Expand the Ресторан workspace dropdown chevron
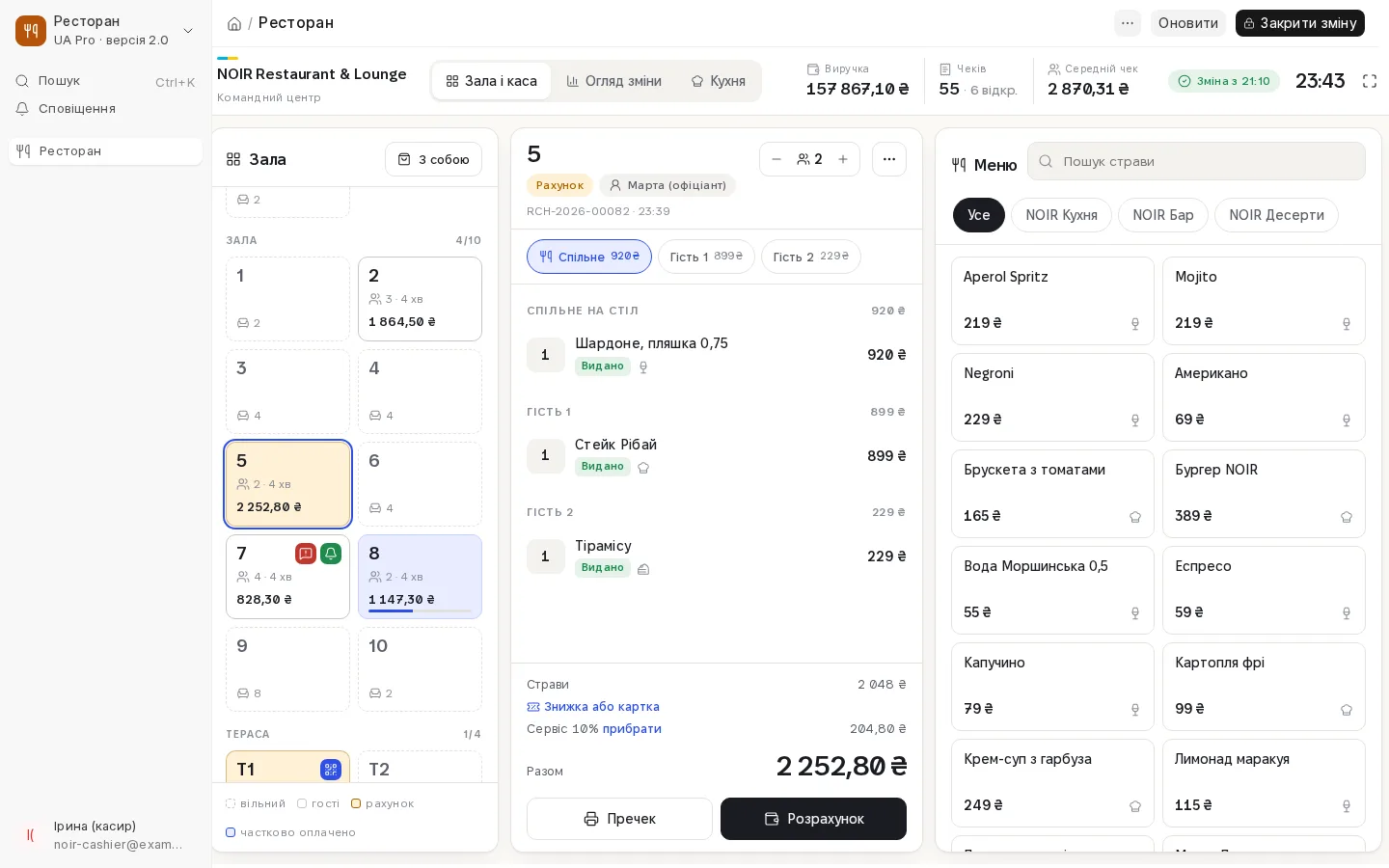The height and width of the screenshot is (868, 1389). [x=188, y=31]
